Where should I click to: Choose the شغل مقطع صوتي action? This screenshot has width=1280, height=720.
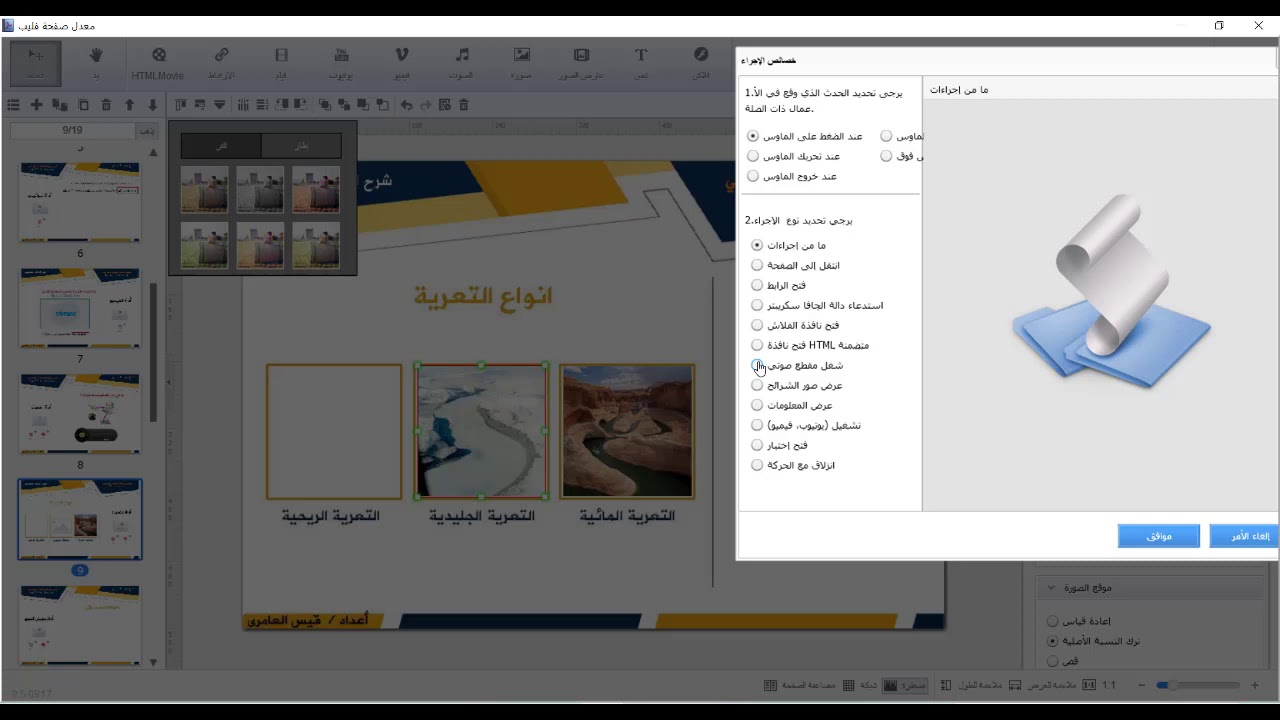797,365
